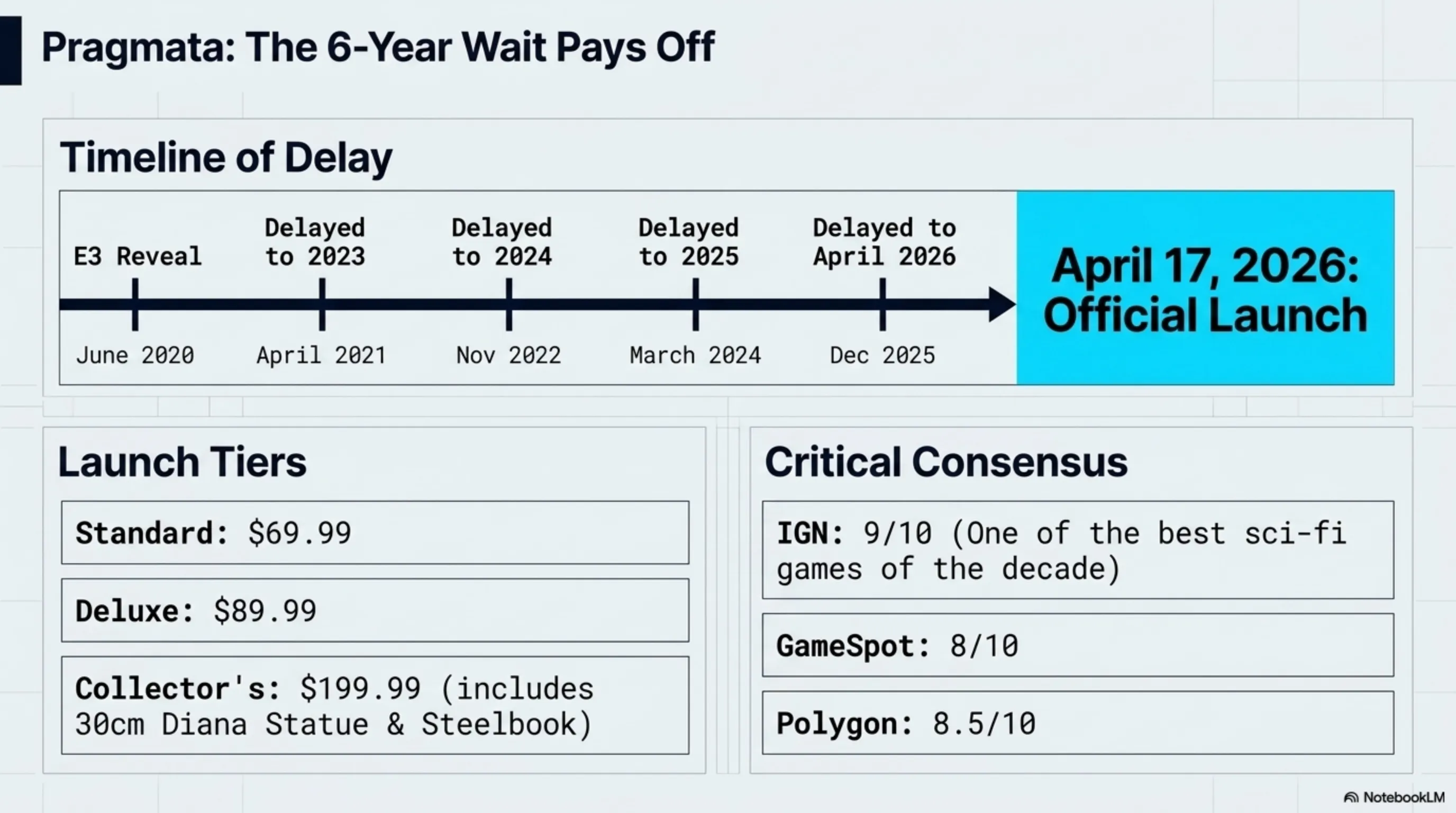Viewport: 1456px width, 813px height.
Task: Select the Collector's $199.99 tier box
Action: [x=375, y=706]
